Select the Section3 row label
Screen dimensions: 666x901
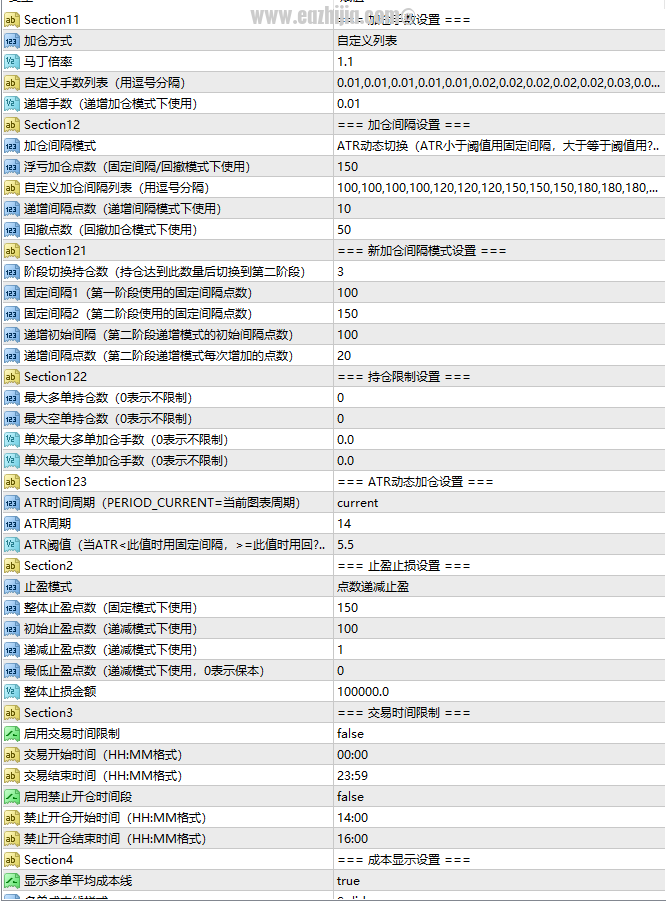pos(48,713)
